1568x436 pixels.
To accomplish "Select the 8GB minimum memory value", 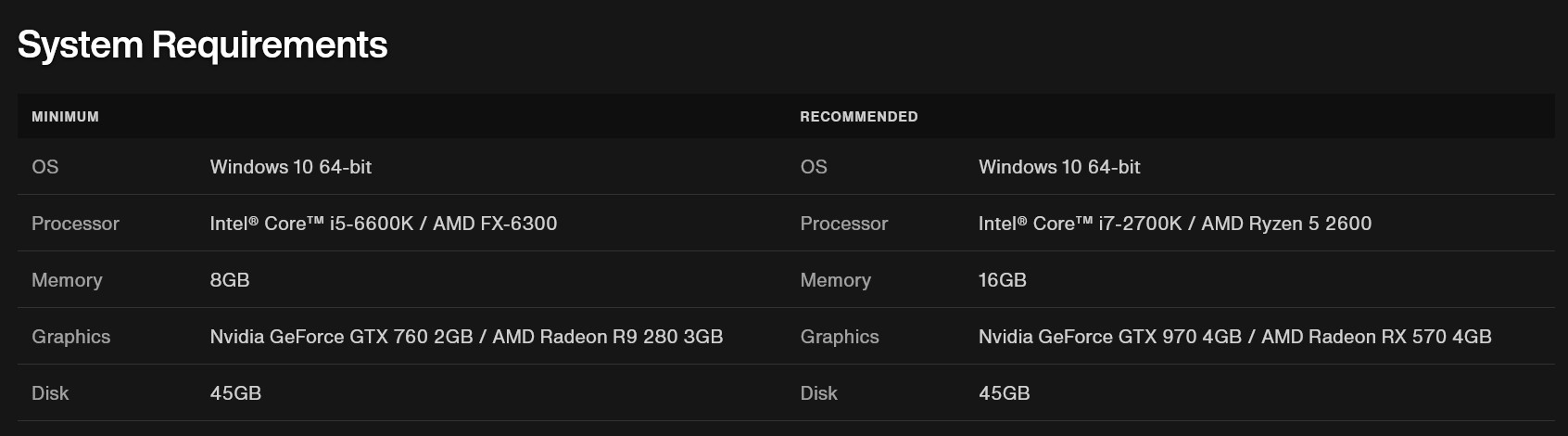I will point(230,280).
